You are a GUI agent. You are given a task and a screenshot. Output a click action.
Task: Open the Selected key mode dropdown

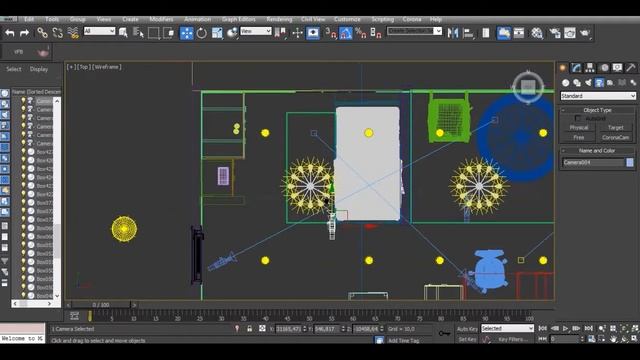click(507, 329)
